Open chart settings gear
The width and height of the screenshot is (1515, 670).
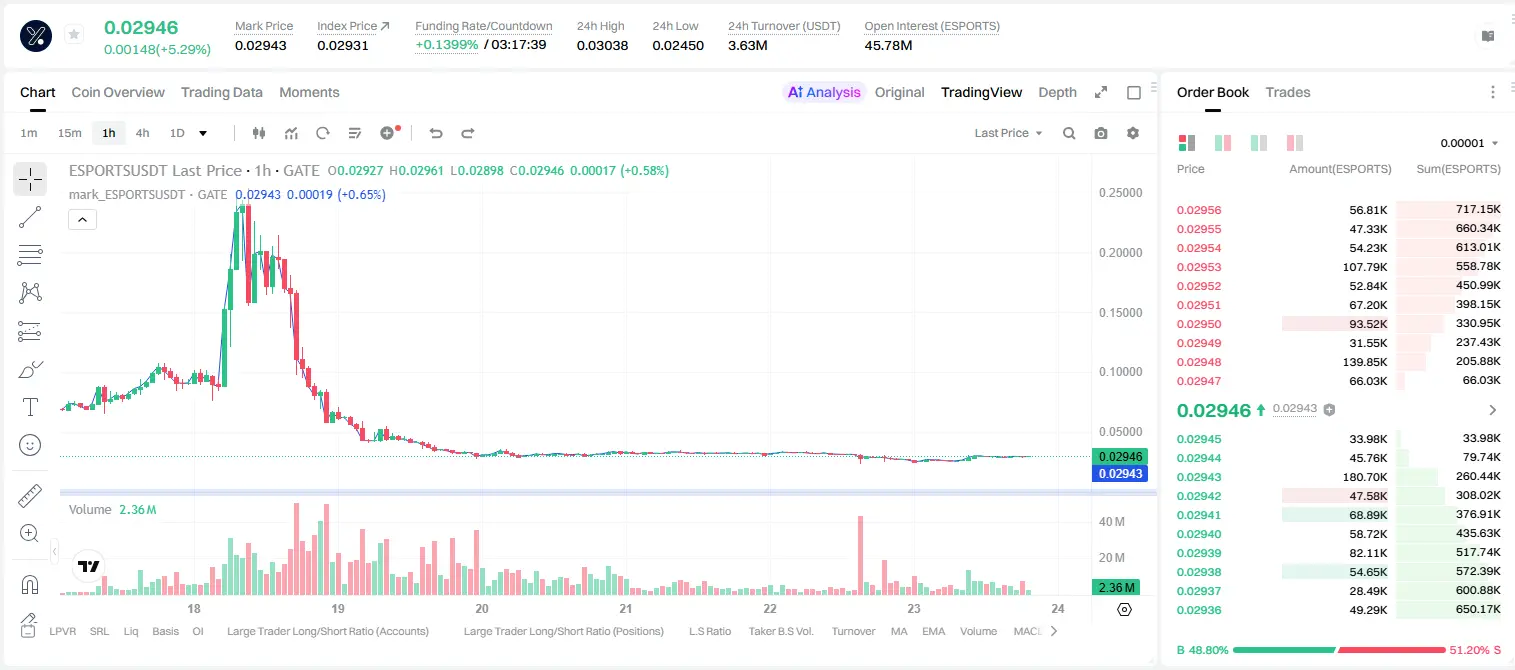point(1133,133)
